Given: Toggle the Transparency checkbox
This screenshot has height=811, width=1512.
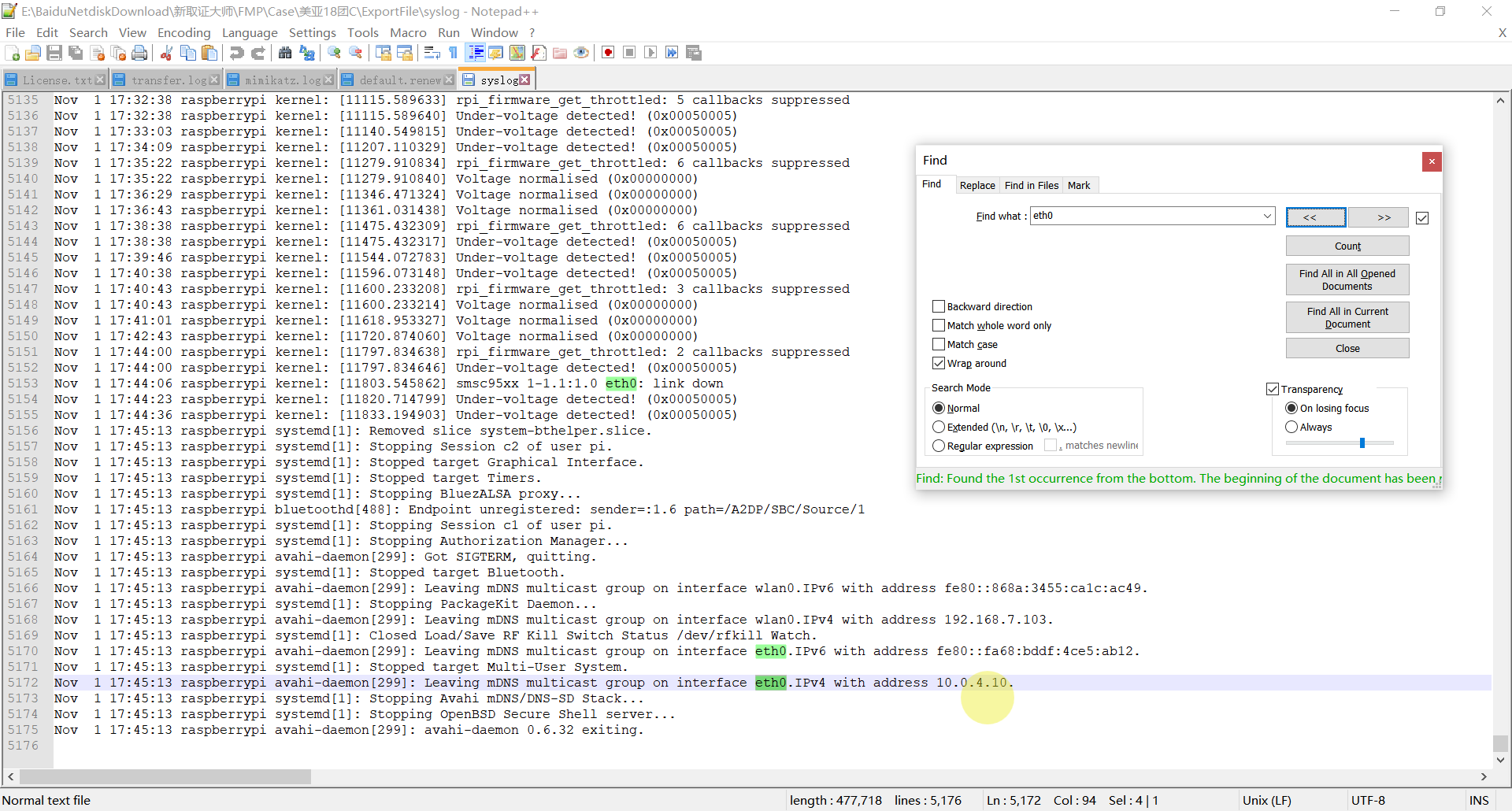Looking at the screenshot, I should coord(1273,389).
